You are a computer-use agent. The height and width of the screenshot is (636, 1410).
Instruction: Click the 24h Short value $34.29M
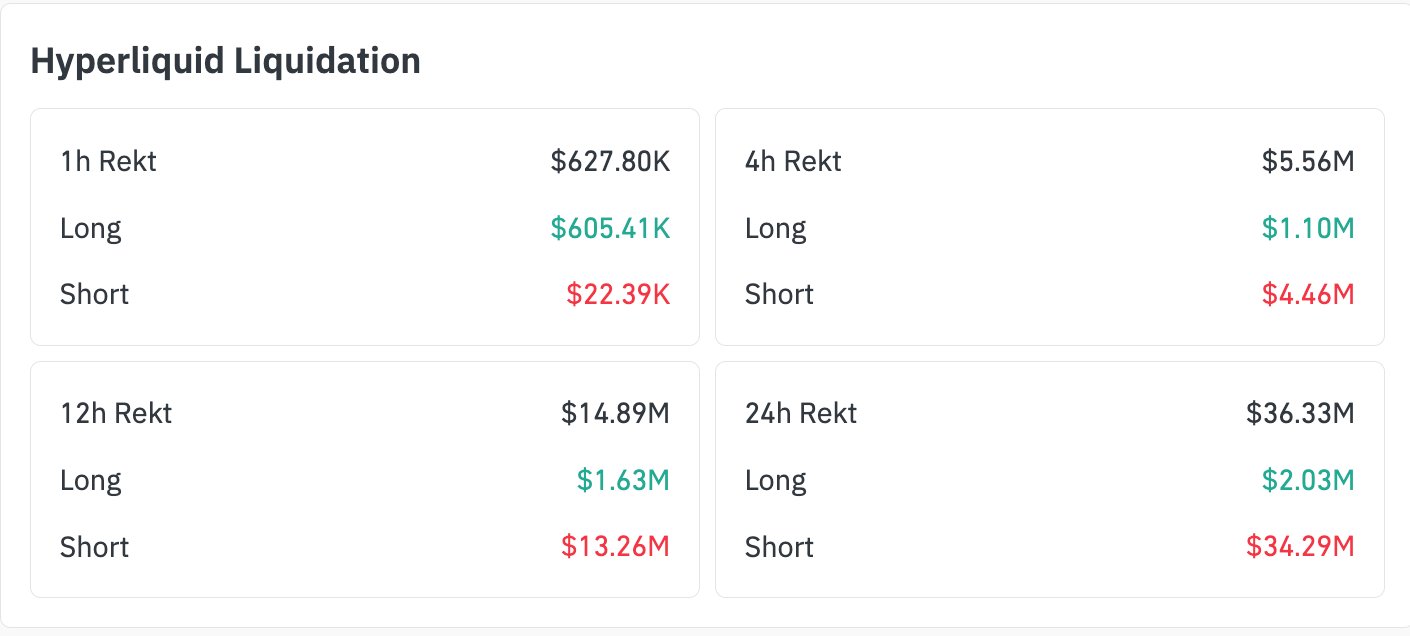[x=1300, y=547]
